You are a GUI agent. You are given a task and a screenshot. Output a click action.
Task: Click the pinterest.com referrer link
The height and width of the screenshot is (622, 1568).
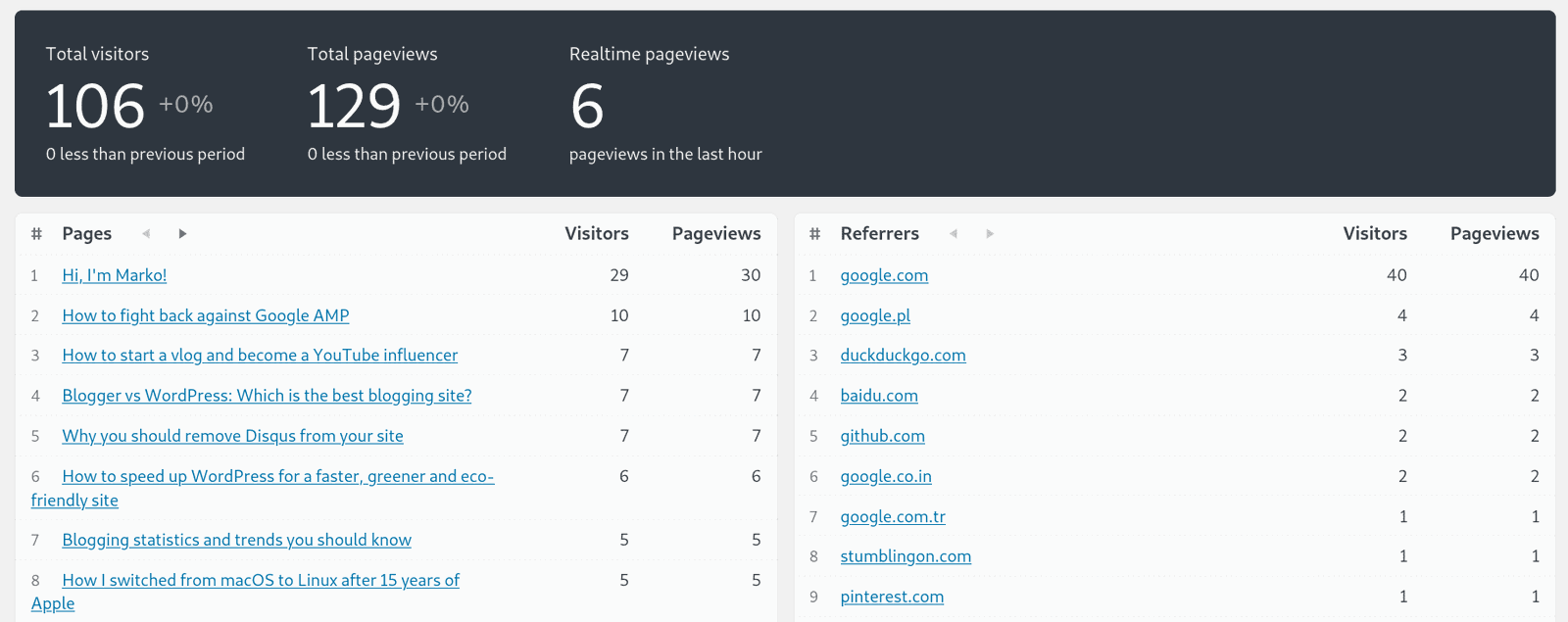click(892, 597)
